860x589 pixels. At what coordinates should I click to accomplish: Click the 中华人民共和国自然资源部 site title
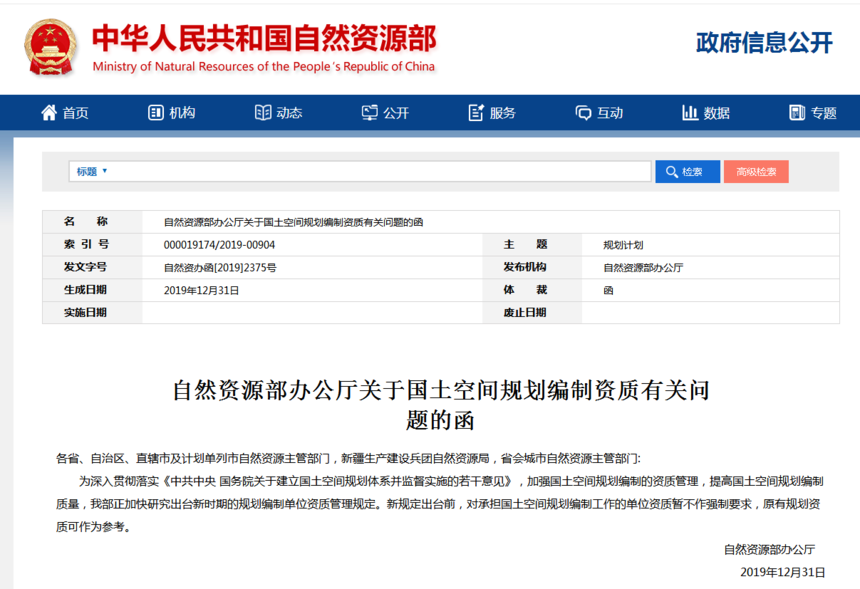264,38
